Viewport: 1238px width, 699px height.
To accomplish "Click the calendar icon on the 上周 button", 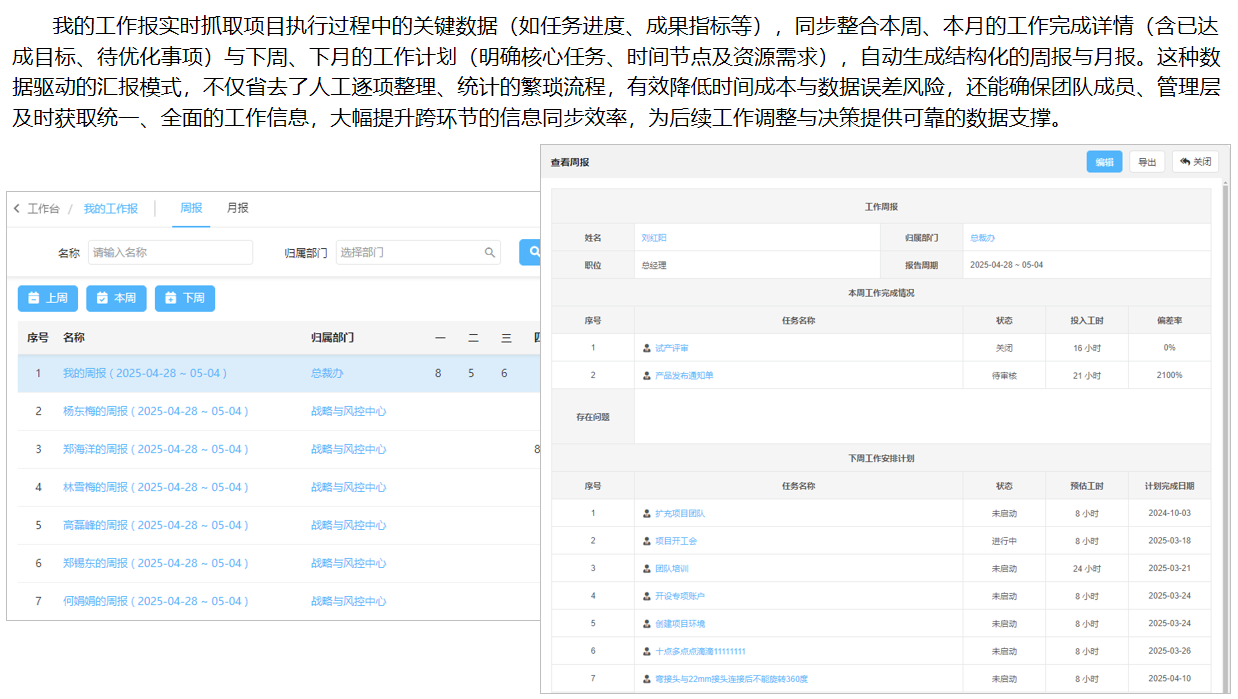I will point(31,297).
